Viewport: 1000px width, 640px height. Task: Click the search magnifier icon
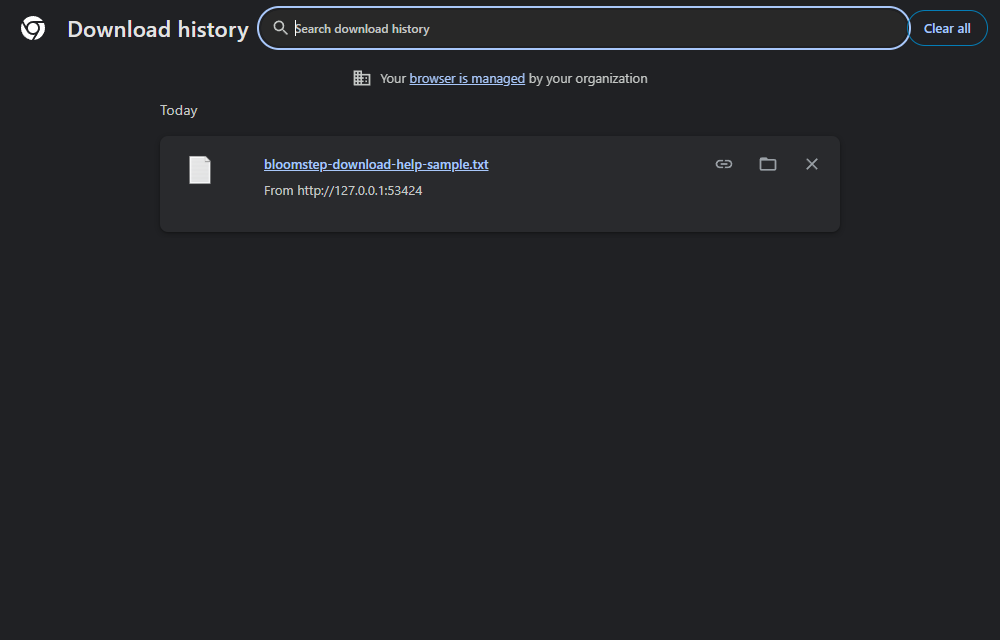[280, 28]
